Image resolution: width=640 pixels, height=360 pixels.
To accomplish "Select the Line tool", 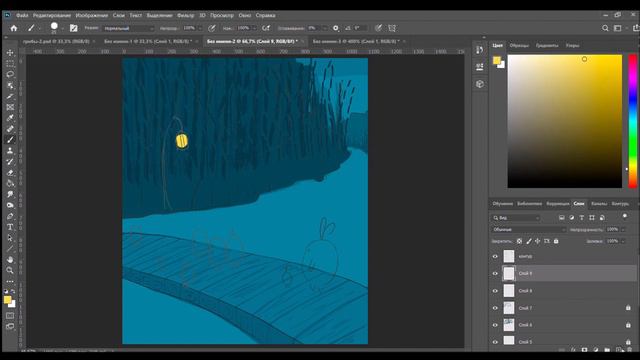I will tap(10, 249).
